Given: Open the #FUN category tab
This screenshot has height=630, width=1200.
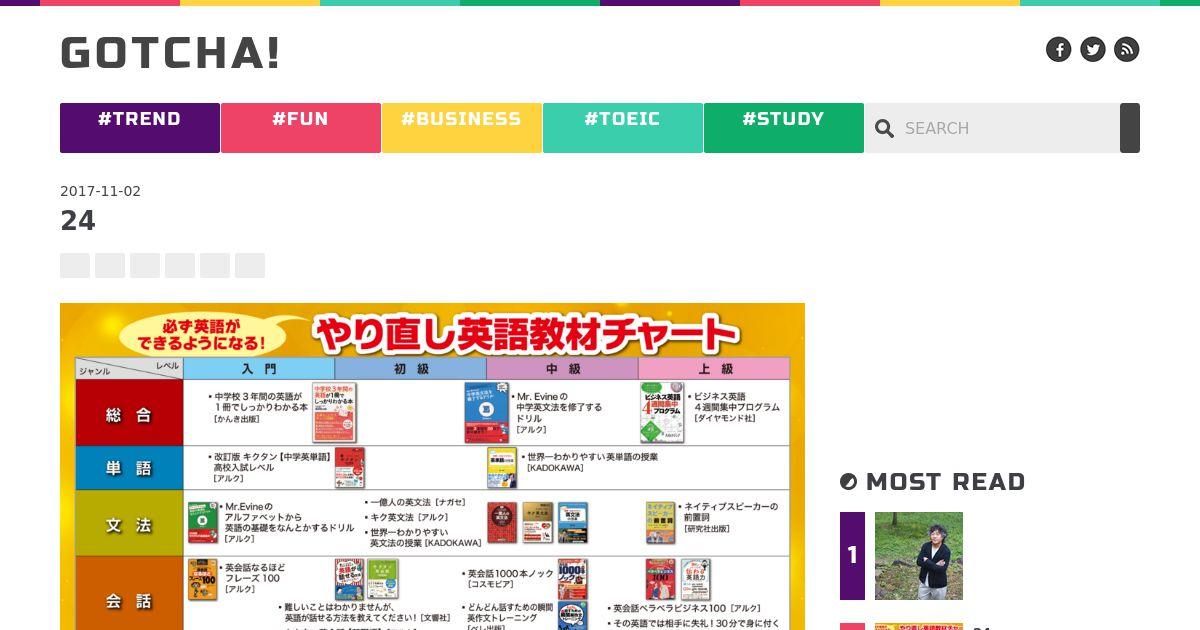Looking at the screenshot, I should click(301, 128).
